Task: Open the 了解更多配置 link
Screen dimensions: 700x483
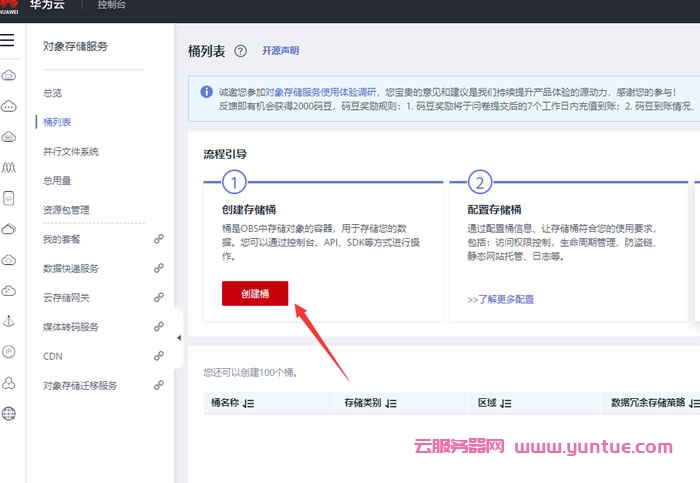Action: pyautogui.click(x=500, y=299)
